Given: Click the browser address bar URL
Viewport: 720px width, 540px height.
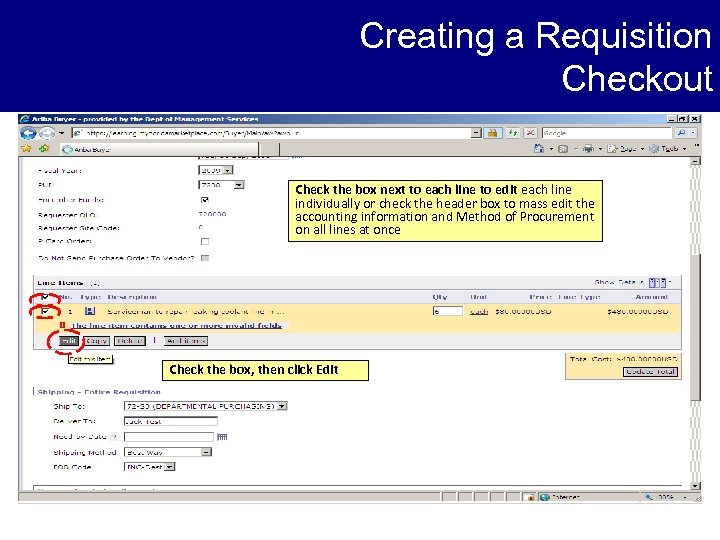Looking at the screenshot, I should click(x=271, y=133).
